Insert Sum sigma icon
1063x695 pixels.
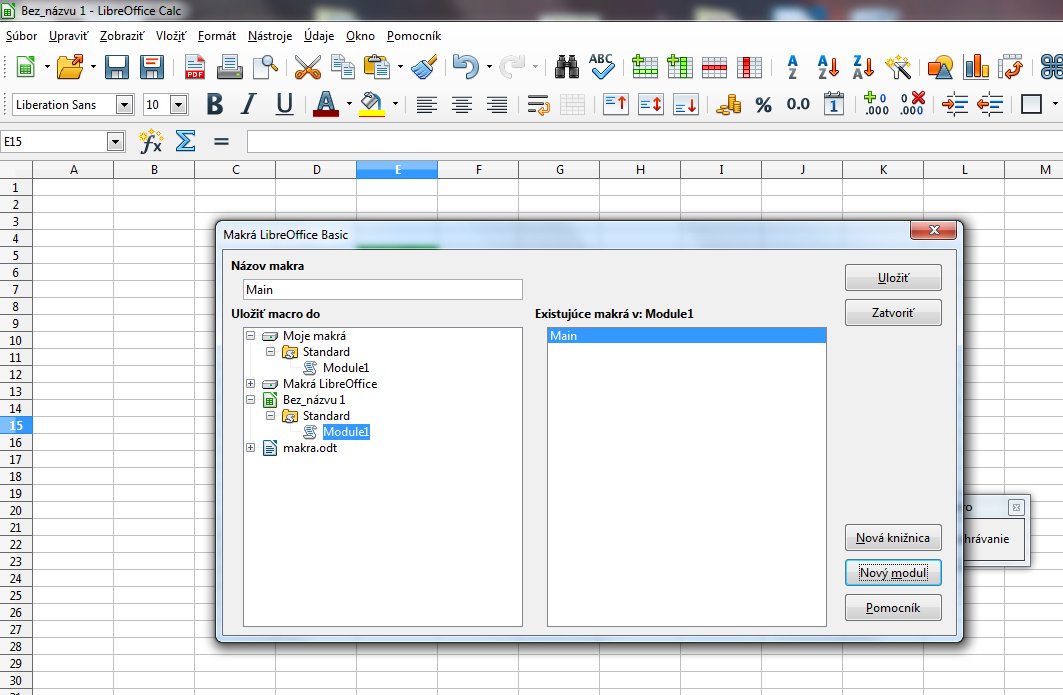click(x=186, y=141)
